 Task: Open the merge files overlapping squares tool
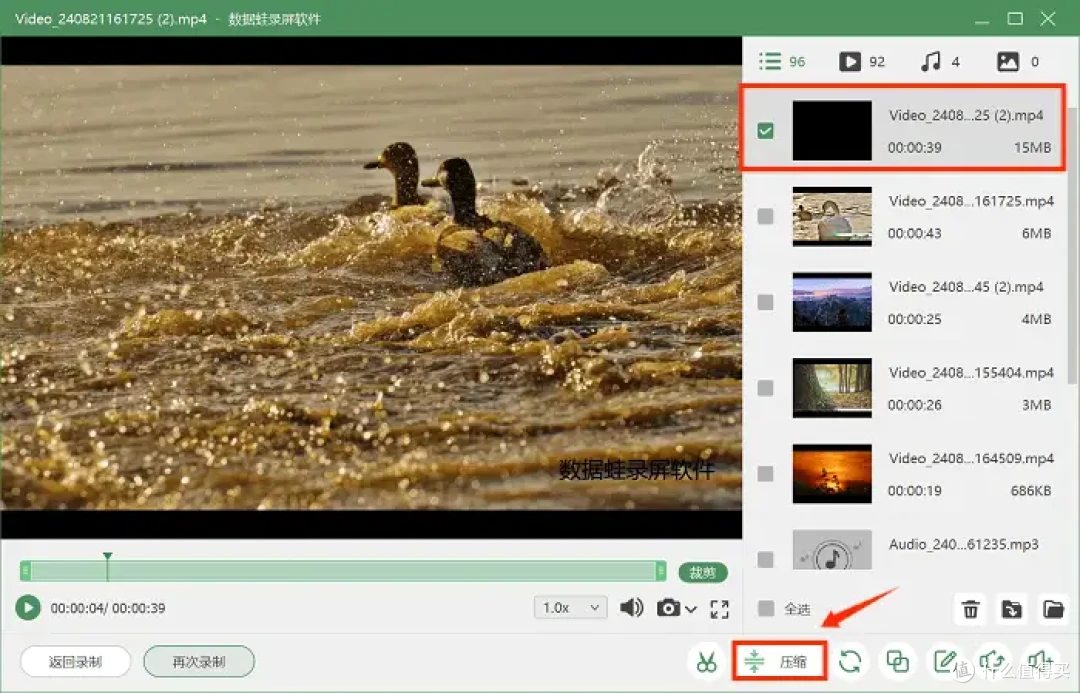point(897,662)
